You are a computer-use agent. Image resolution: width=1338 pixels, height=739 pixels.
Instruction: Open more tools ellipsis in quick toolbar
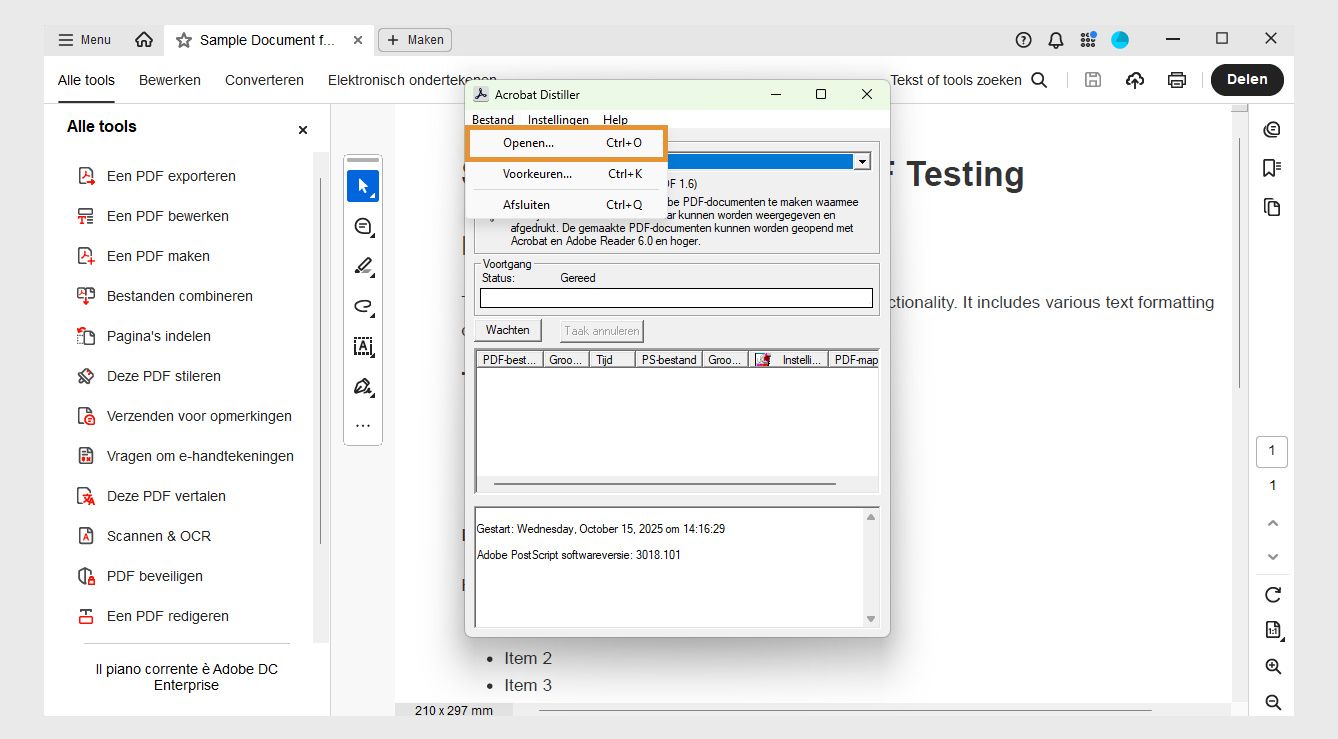click(x=363, y=426)
